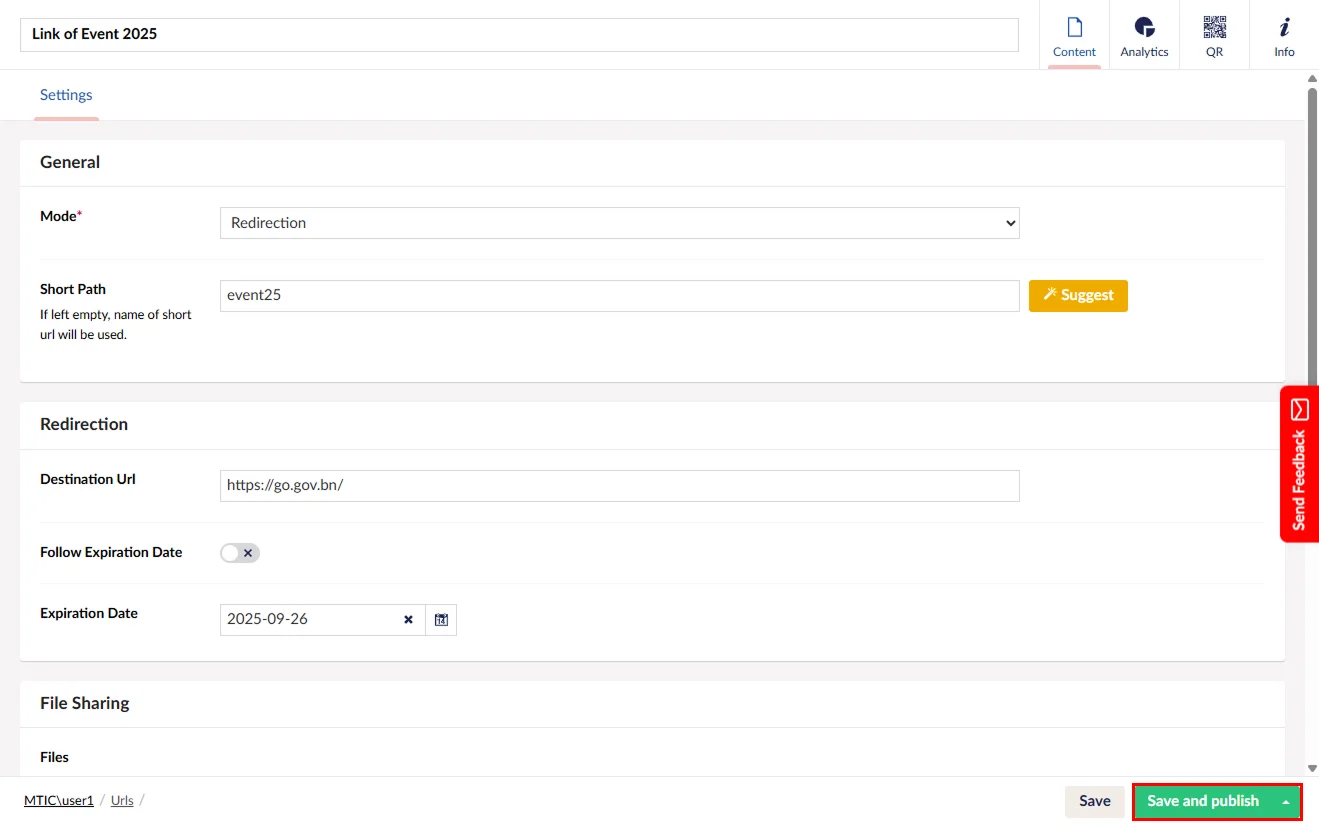
Task: Open Save and publish arrow menu
Action: [1285, 802]
